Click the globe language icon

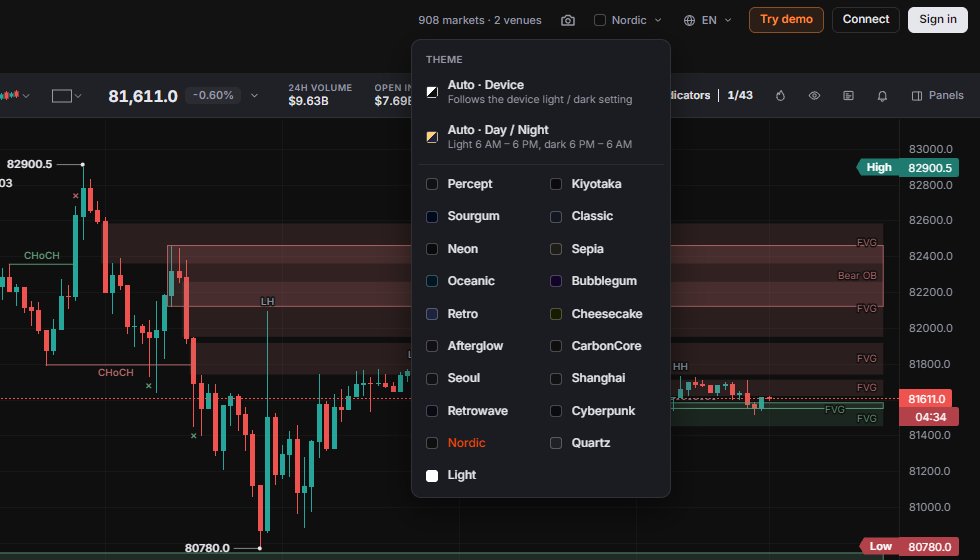tap(689, 21)
